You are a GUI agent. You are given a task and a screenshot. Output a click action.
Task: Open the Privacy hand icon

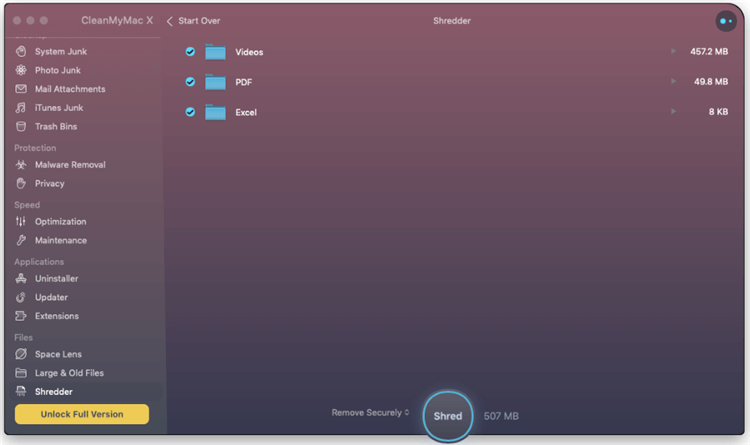[21, 184]
